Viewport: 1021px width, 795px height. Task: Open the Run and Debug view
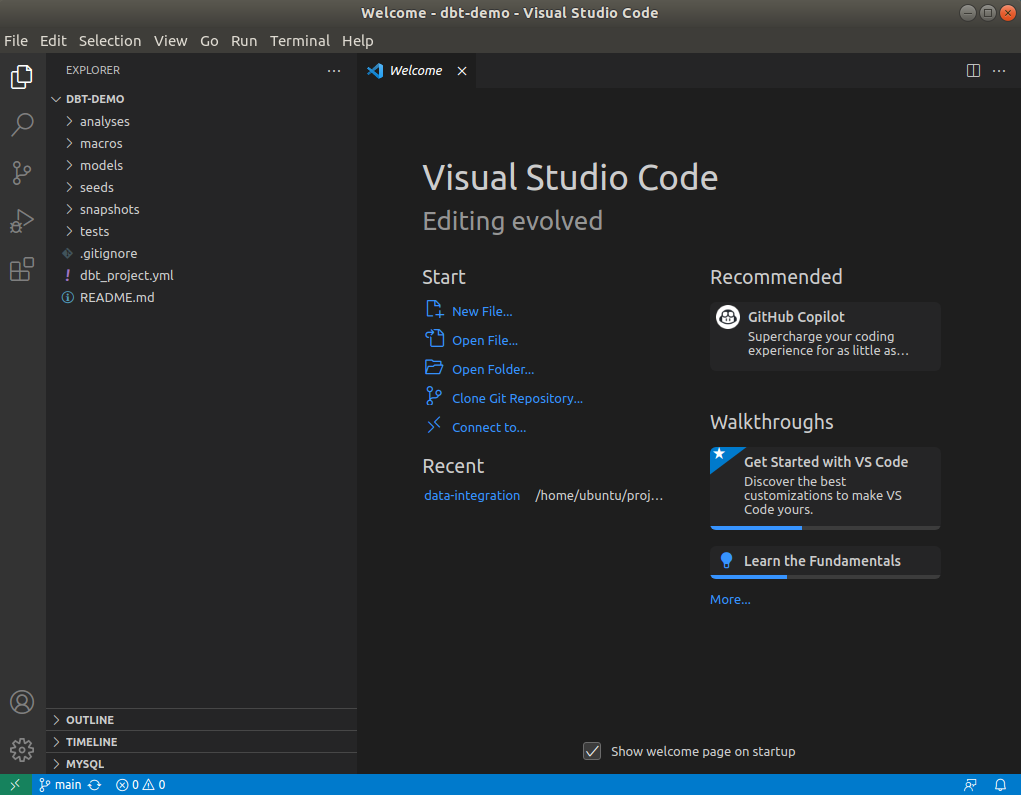22,221
